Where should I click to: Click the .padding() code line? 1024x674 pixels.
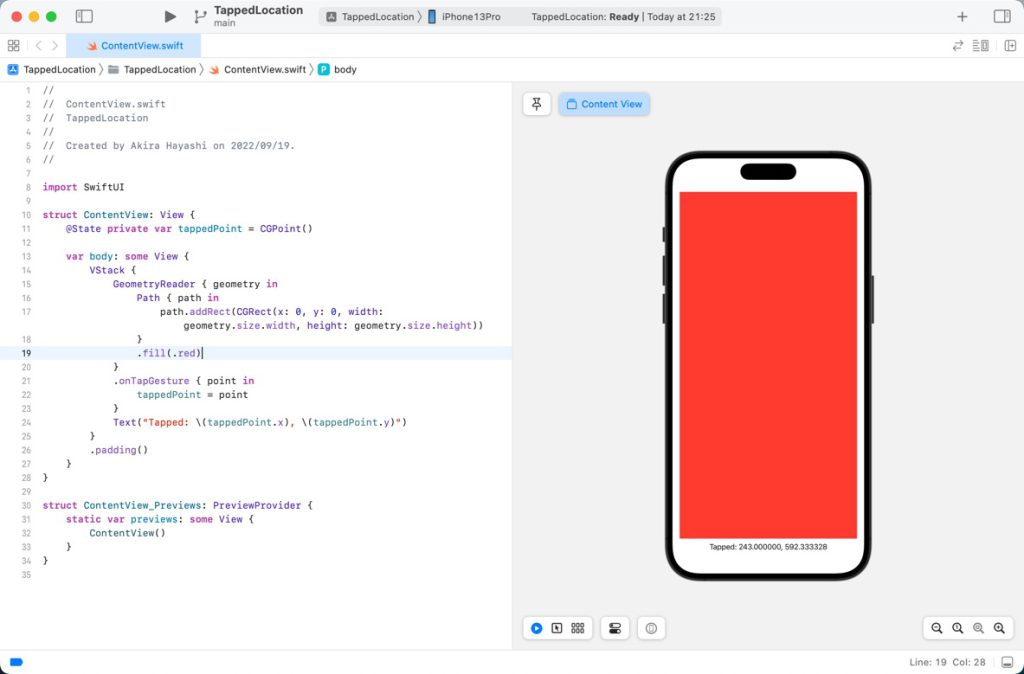[x=119, y=450]
